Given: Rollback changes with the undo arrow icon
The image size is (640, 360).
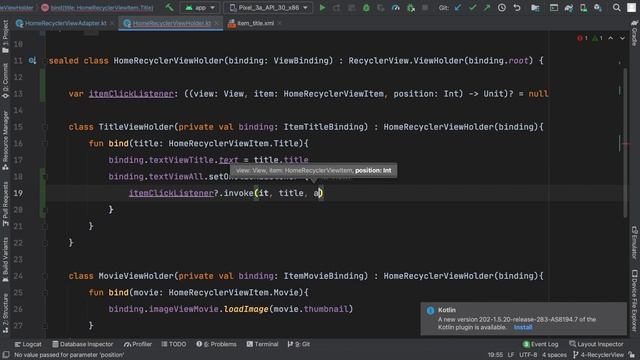Looking at the screenshot, I should 517,8.
